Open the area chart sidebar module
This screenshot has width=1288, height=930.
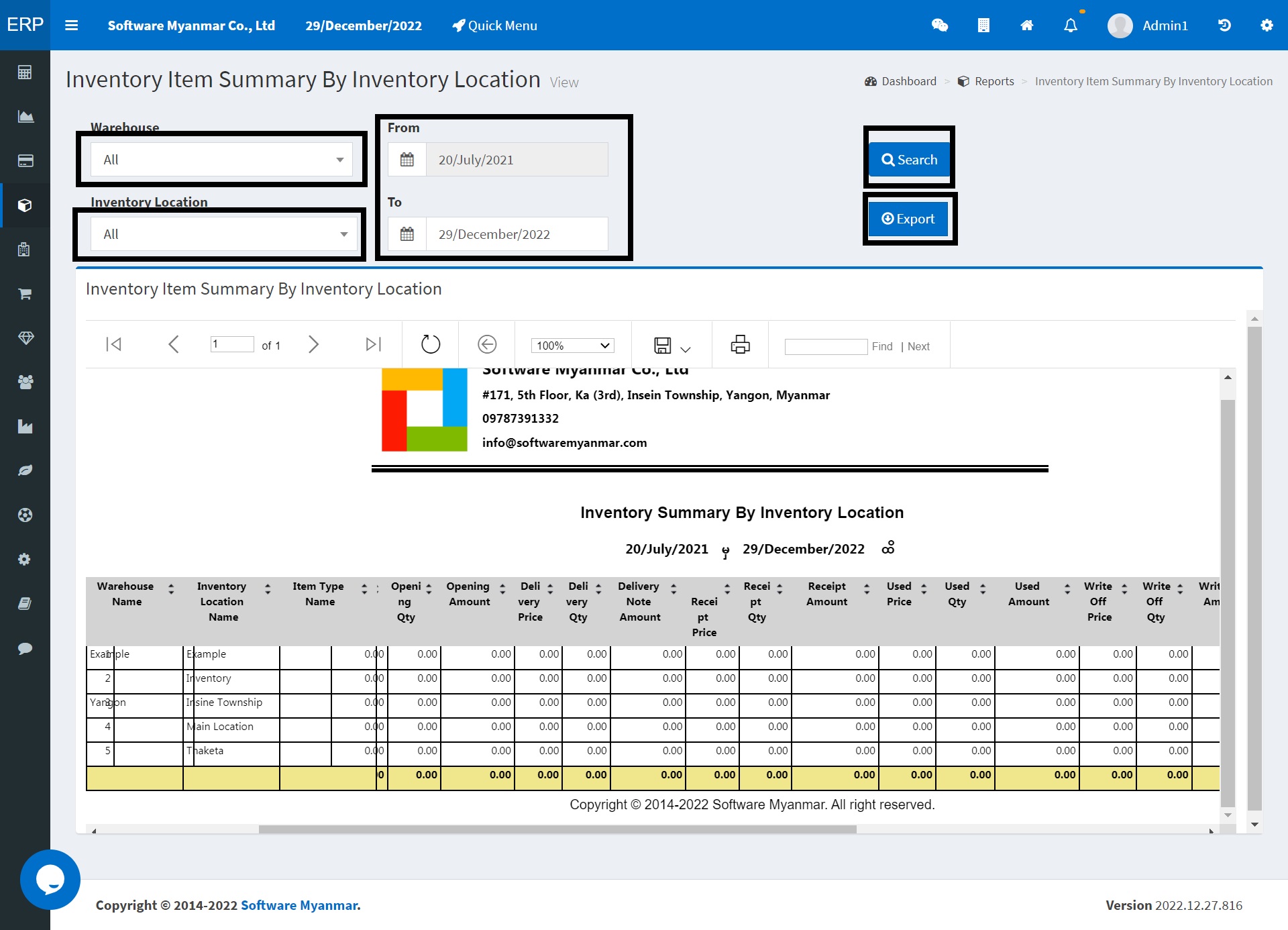25,117
